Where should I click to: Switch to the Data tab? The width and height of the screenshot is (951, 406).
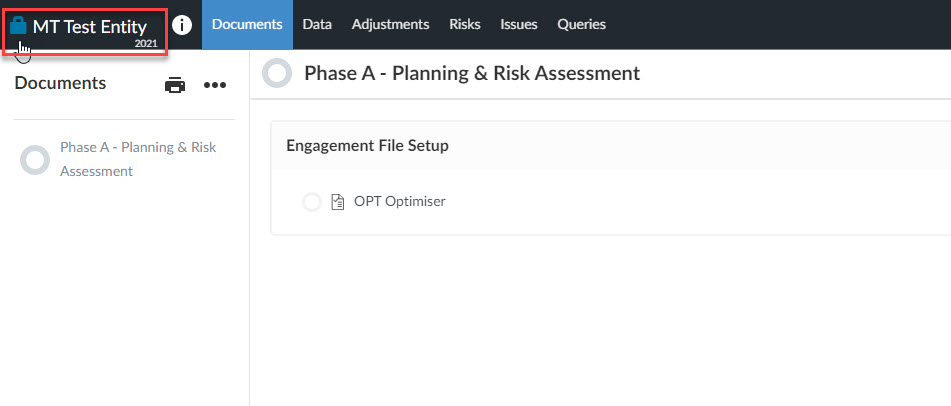point(317,25)
